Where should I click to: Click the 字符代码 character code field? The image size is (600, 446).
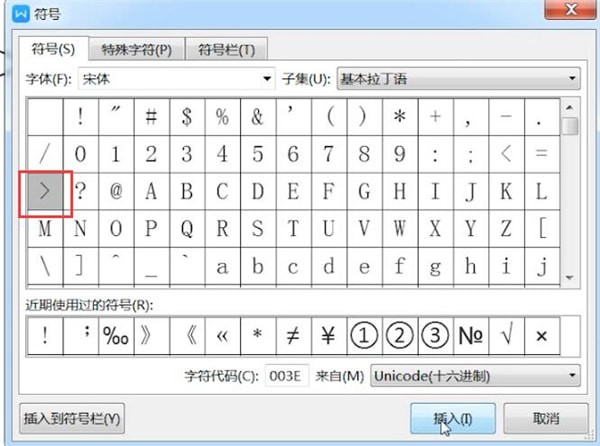tap(289, 376)
